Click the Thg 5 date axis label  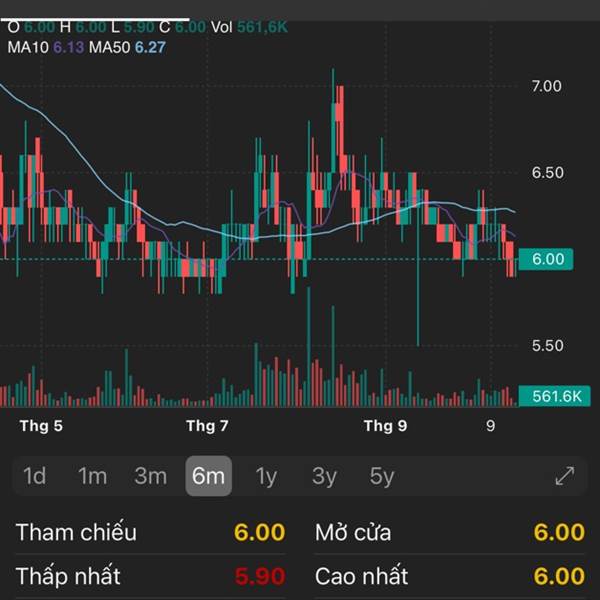[41, 426]
